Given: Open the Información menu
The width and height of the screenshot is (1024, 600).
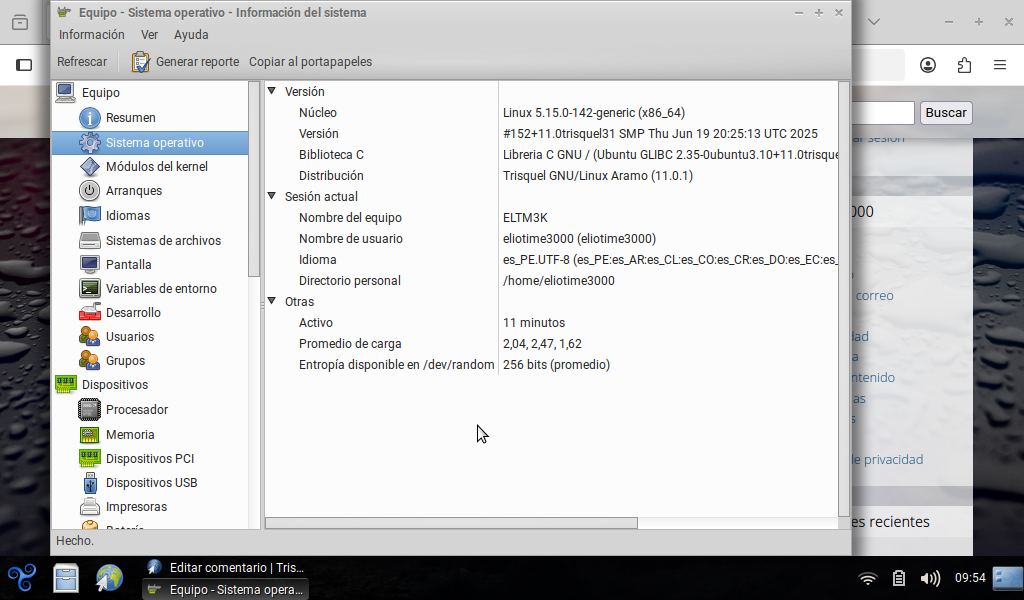Looking at the screenshot, I should [91, 35].
